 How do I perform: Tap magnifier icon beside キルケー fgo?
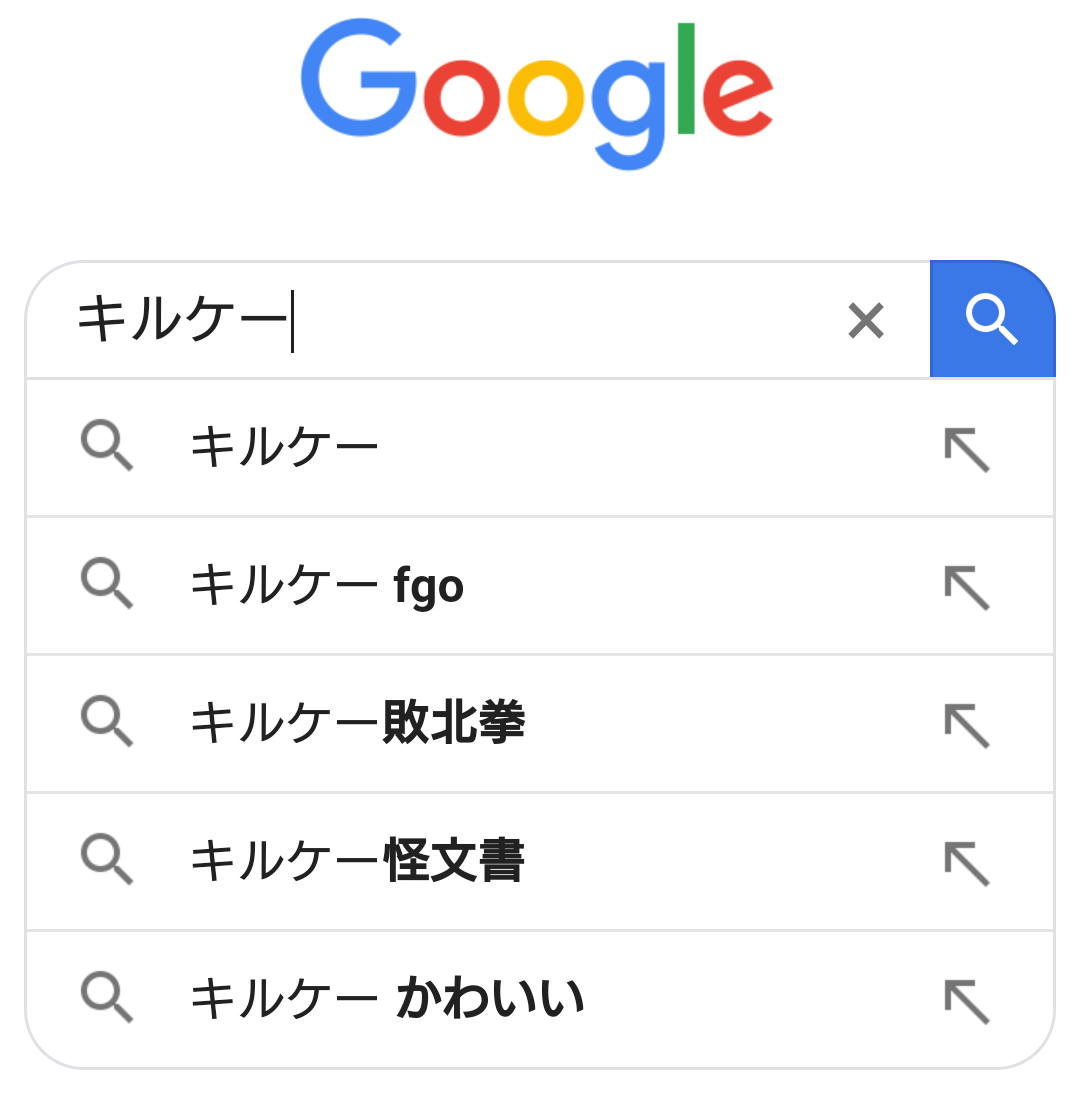tap(106, 584)
